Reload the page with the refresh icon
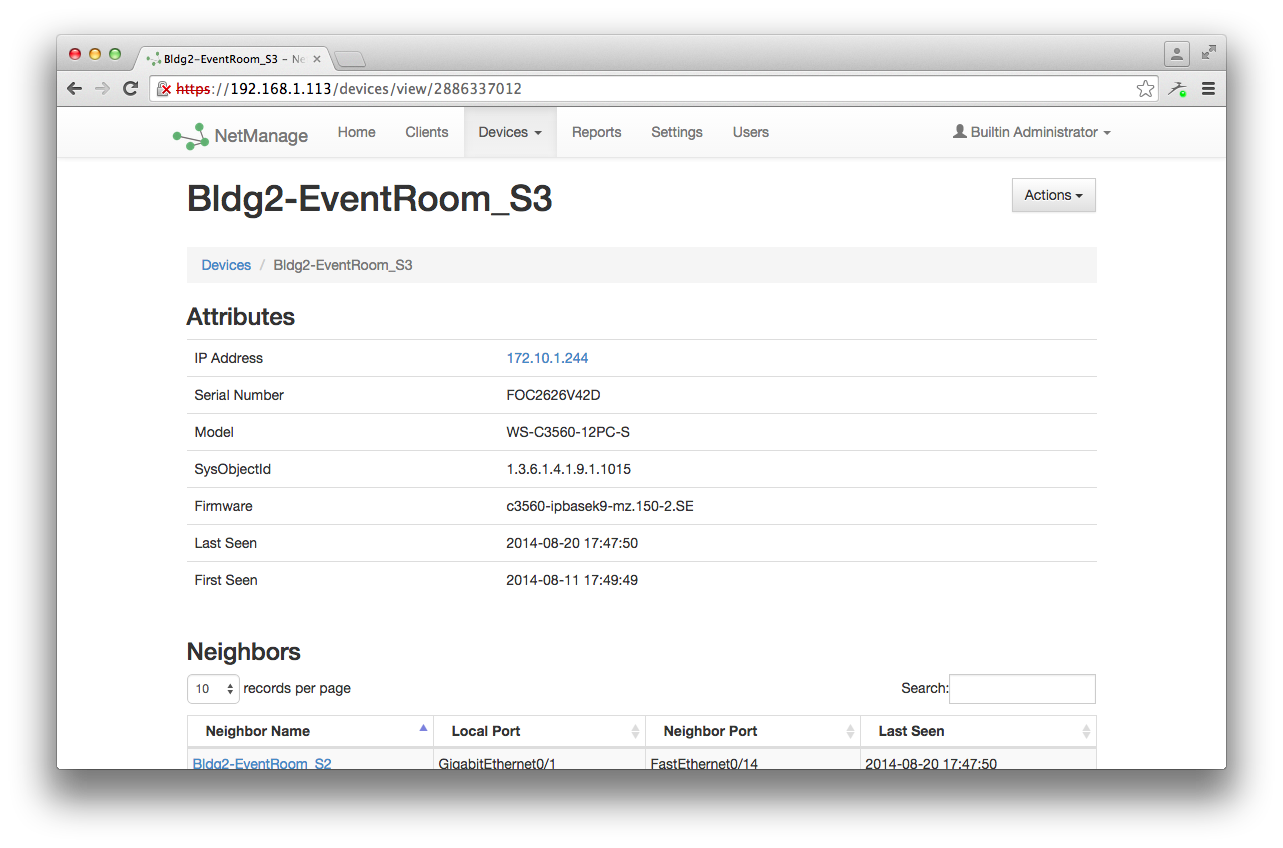1283x848 pixels. [x=130, y=88]
